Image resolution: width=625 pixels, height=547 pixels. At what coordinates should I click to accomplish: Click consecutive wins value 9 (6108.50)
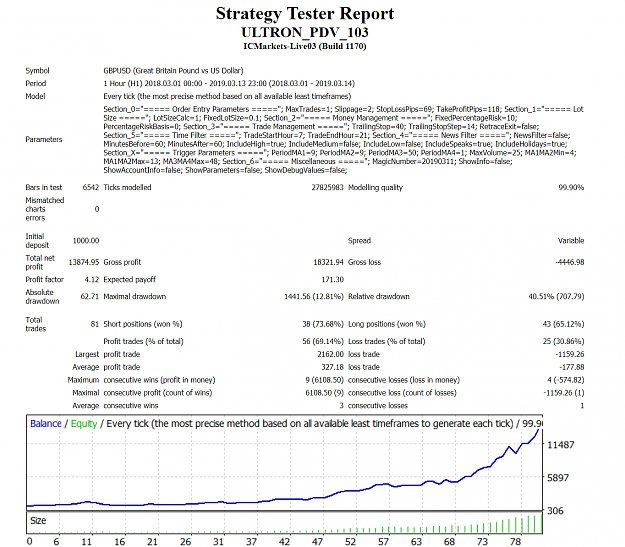click(x=324, y=380)
